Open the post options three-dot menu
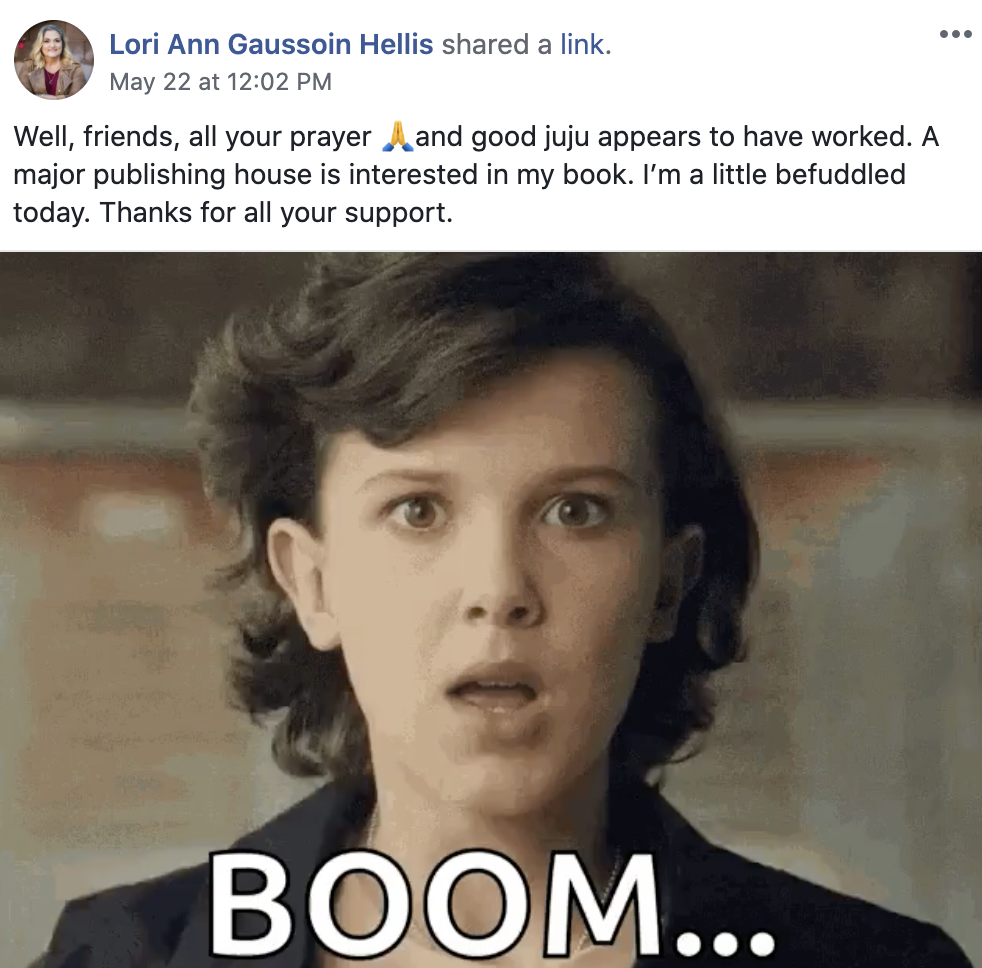Viewport: 982px width, 968px height. point(956,34)
